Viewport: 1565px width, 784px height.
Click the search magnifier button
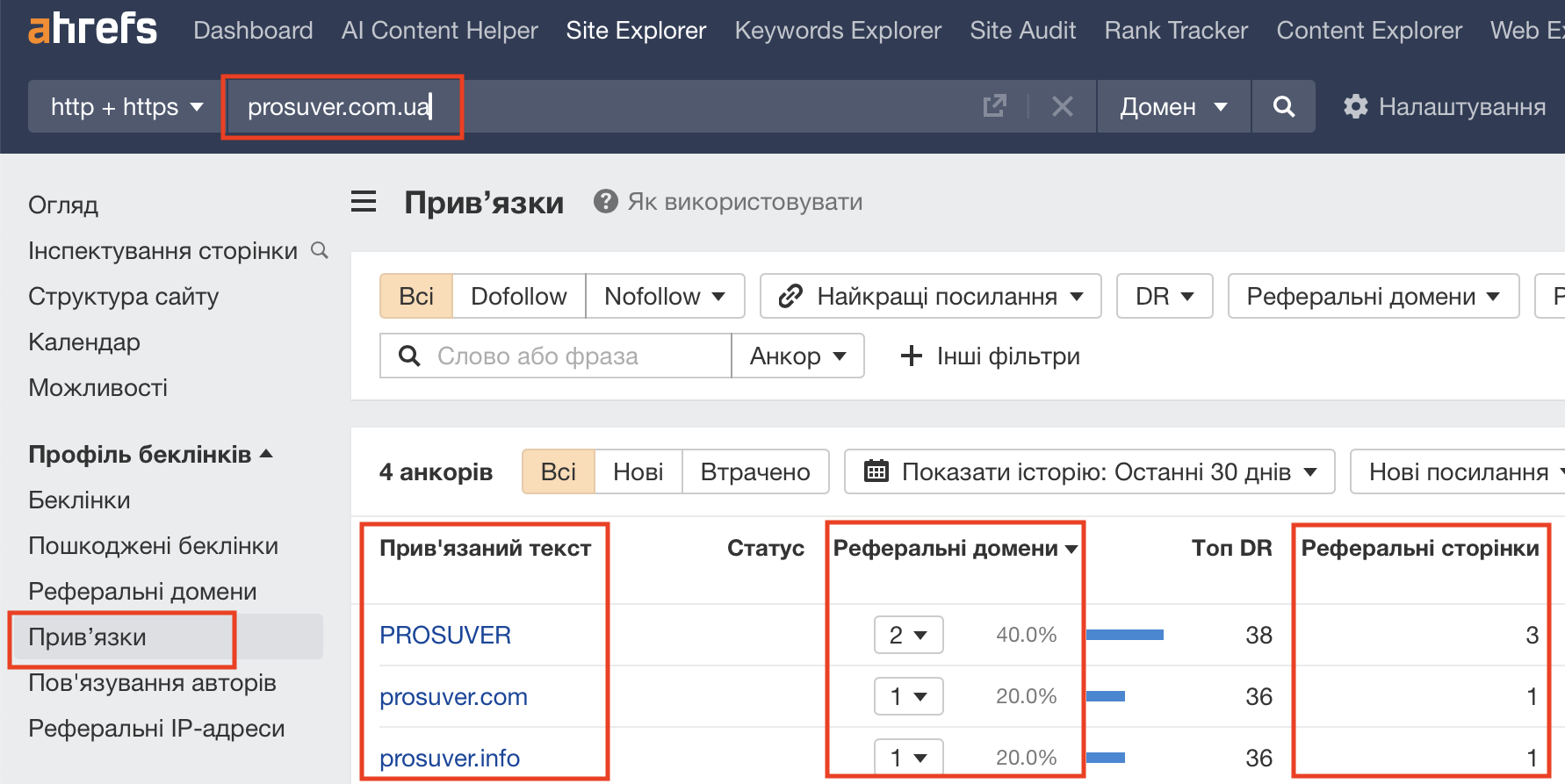point(1284,106)
